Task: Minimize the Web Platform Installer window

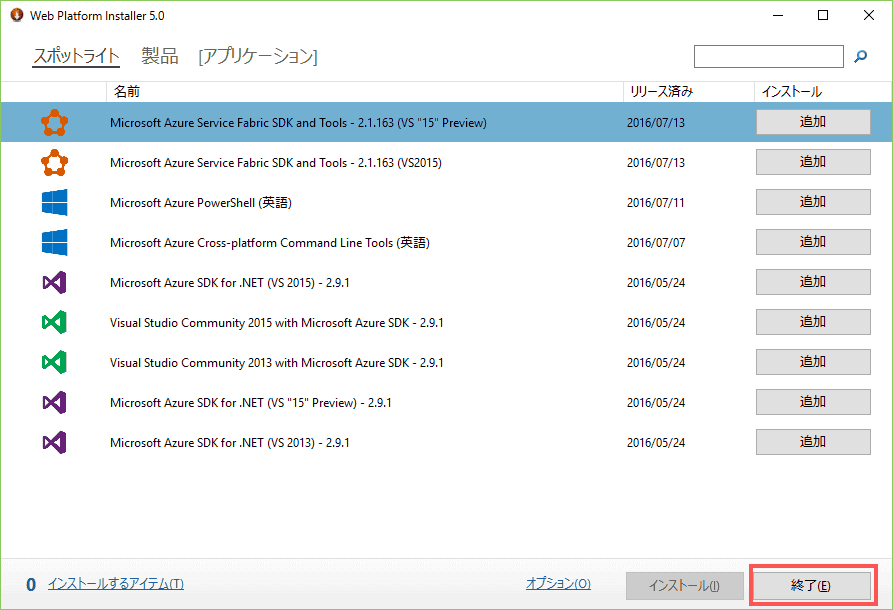Action: (778, 15)
